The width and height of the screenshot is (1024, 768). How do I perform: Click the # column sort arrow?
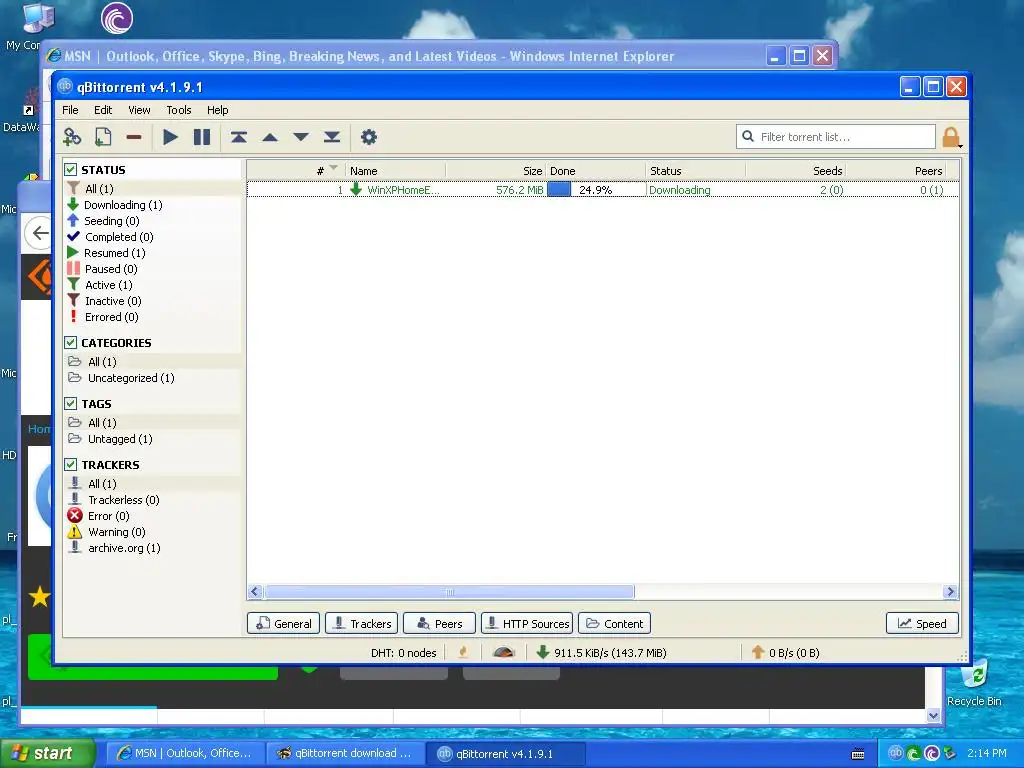point(334,168)
